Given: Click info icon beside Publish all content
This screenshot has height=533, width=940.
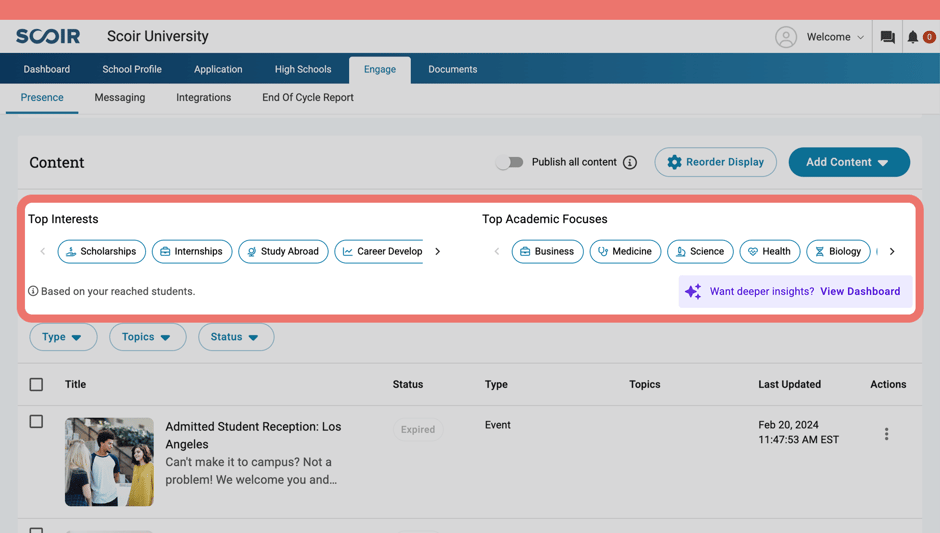Looking at the screenshot, I should click(x=630, y=162).
